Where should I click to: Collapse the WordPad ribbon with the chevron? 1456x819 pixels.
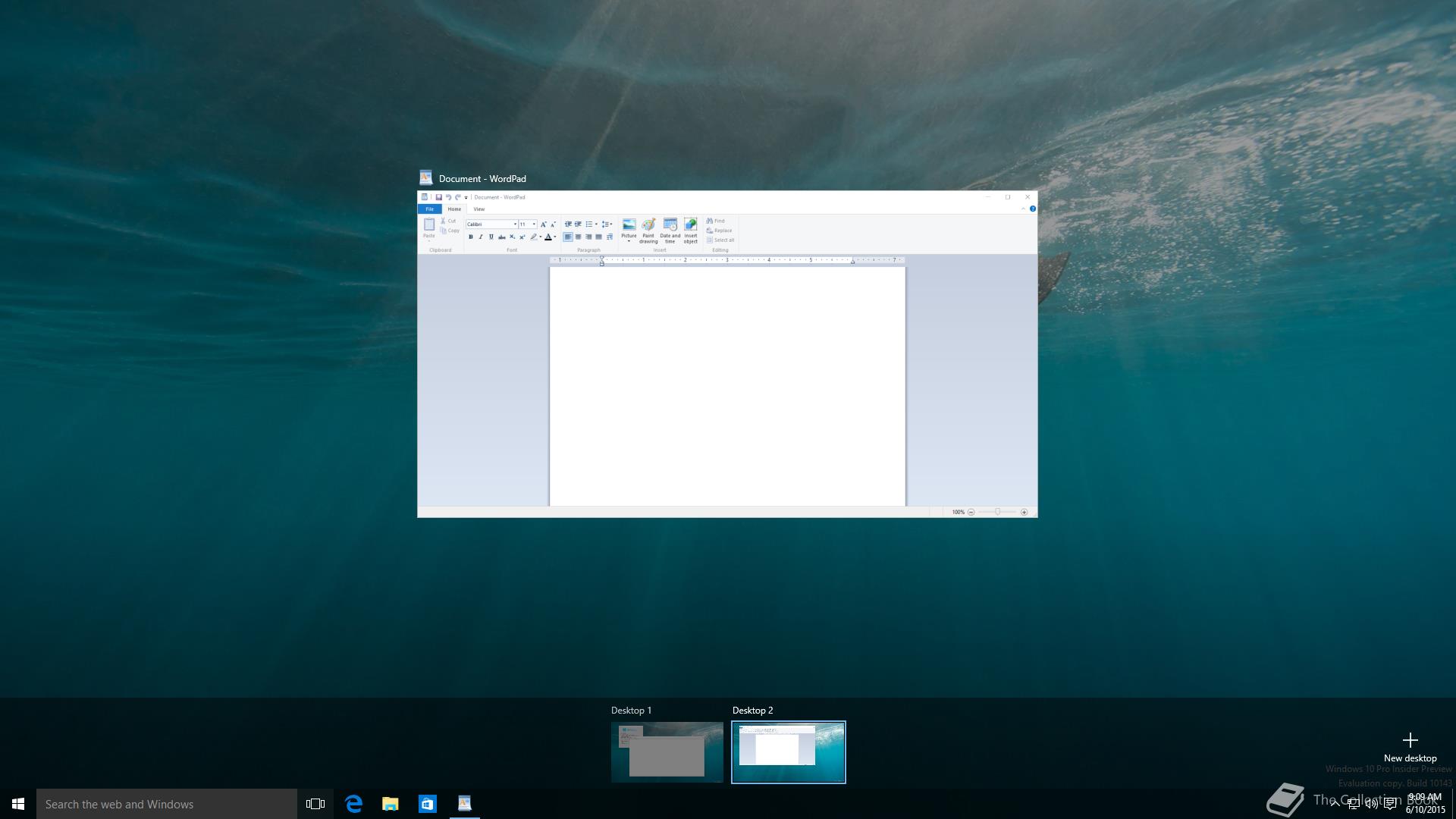(1023, 209)
